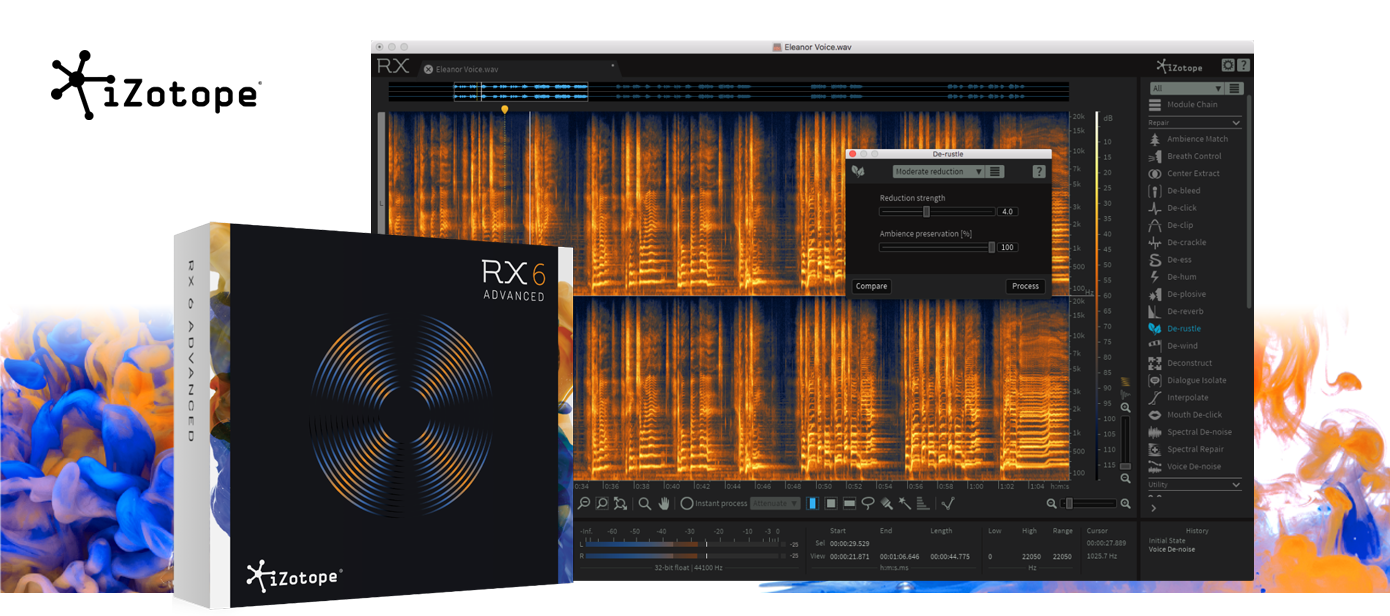The height and width of the screenshot is (616, 1390).
Task: Click the Ambience preservation value field
Action: 1007,247
